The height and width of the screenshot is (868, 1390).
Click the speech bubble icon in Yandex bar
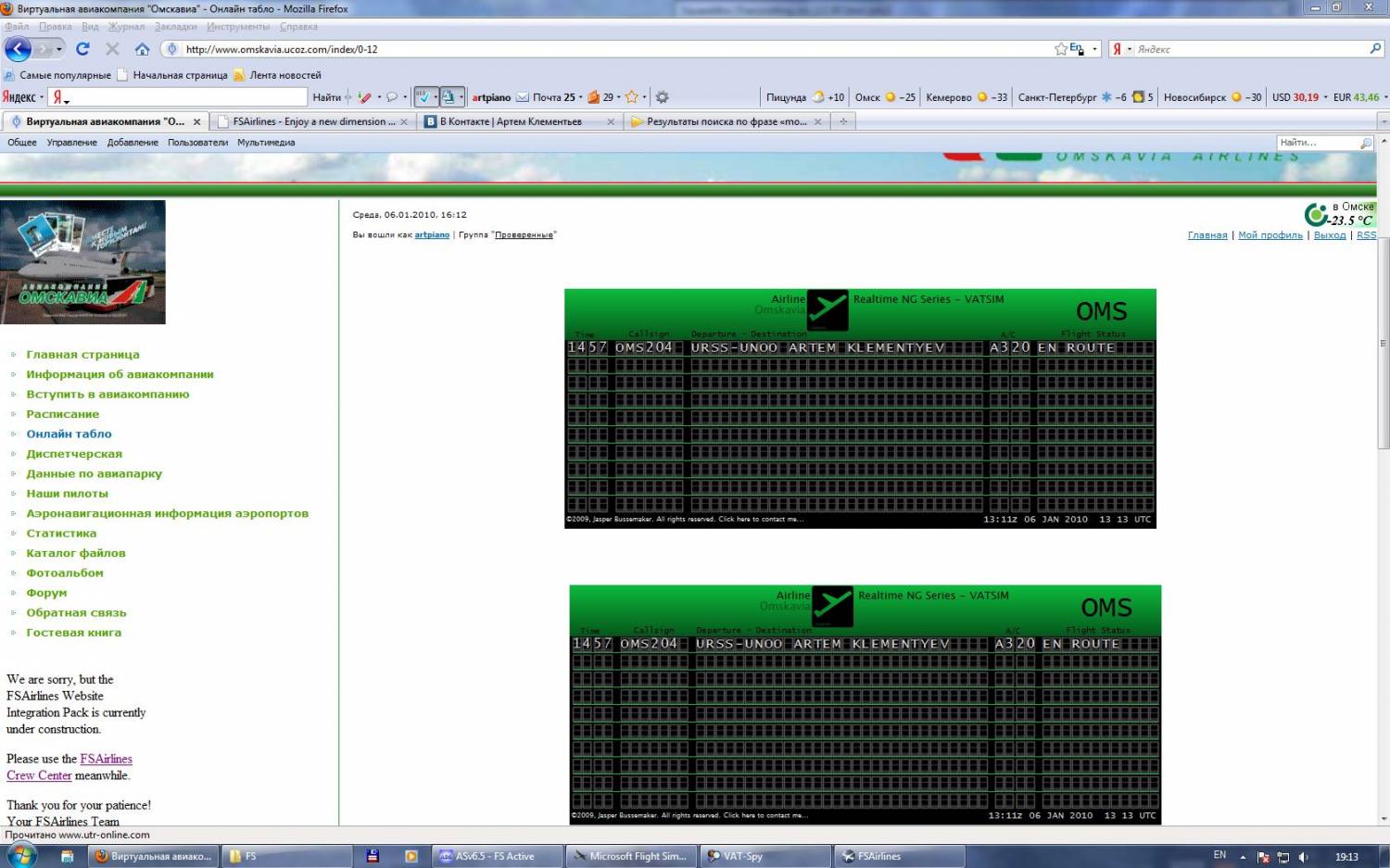(x=392, y=97)
